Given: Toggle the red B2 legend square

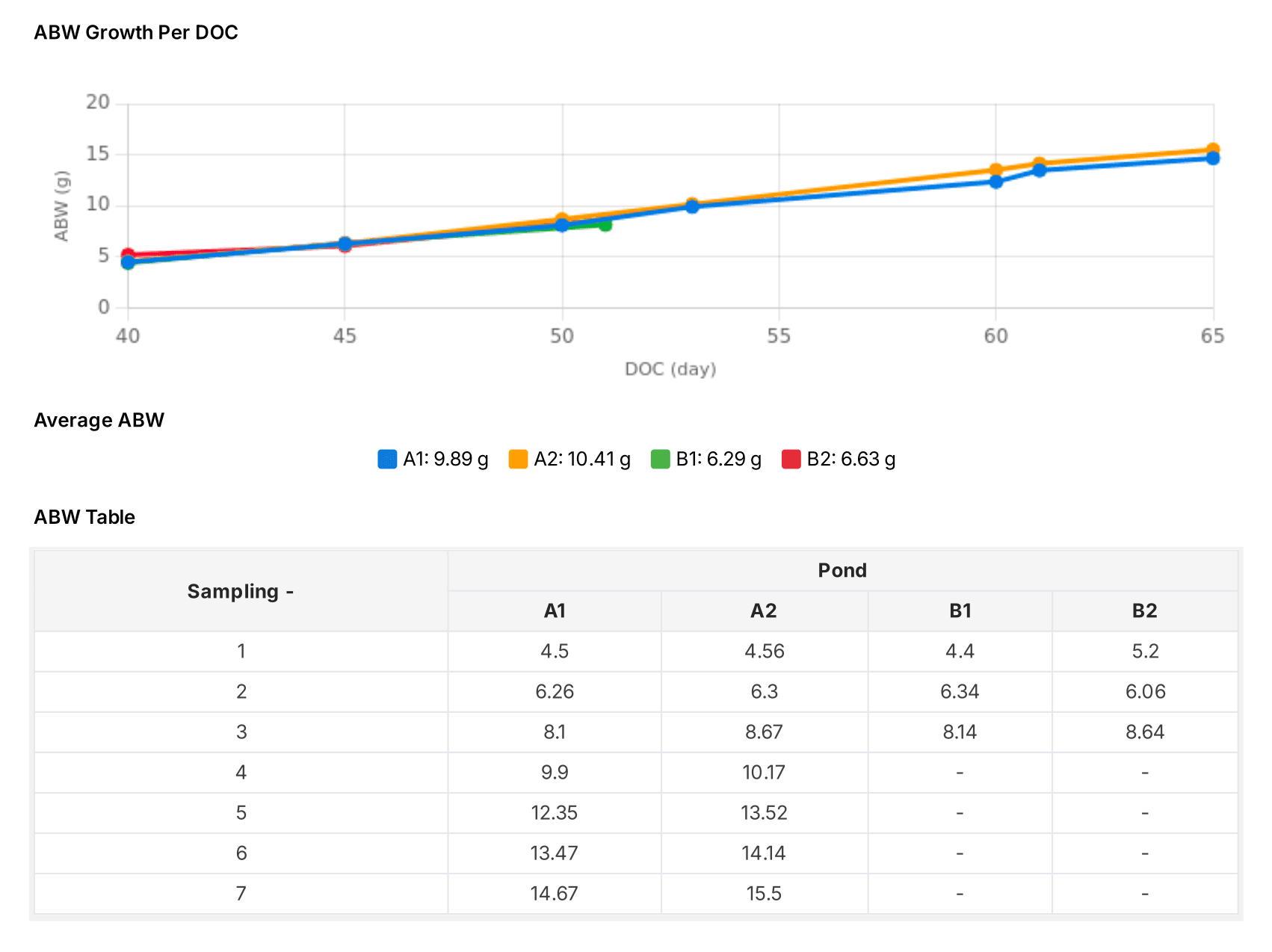Looking at the screenshot, I should [791, 459].
